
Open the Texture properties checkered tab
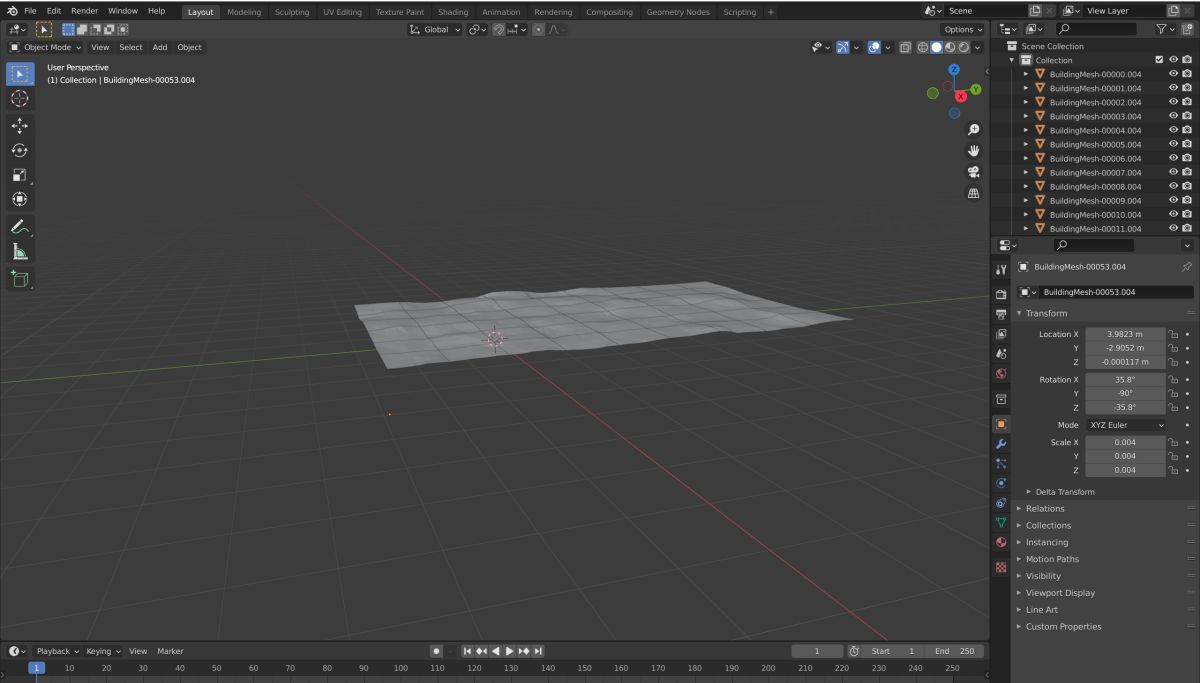(1001, 567)
